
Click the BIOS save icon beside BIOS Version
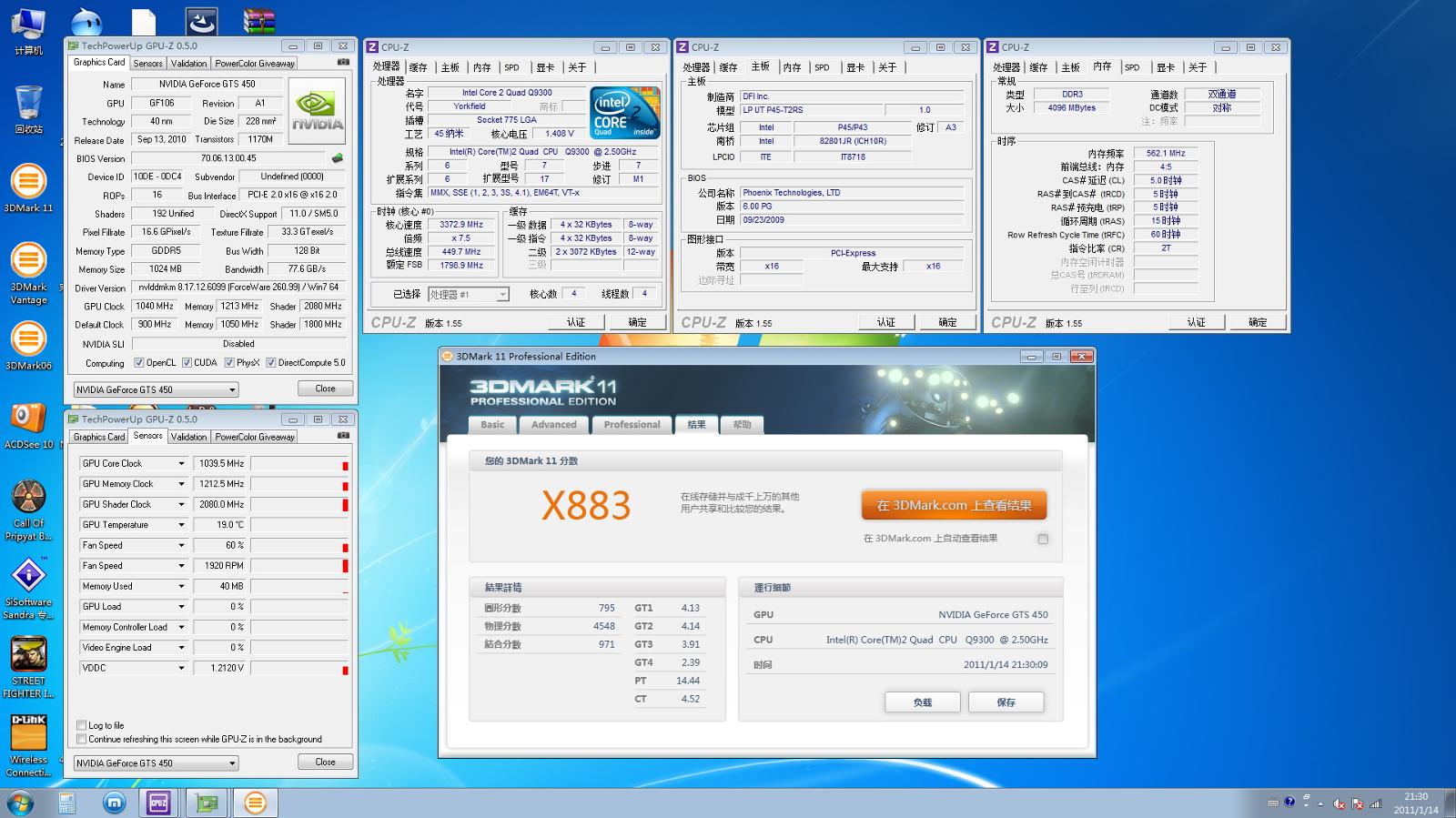[x=338, y=158]
